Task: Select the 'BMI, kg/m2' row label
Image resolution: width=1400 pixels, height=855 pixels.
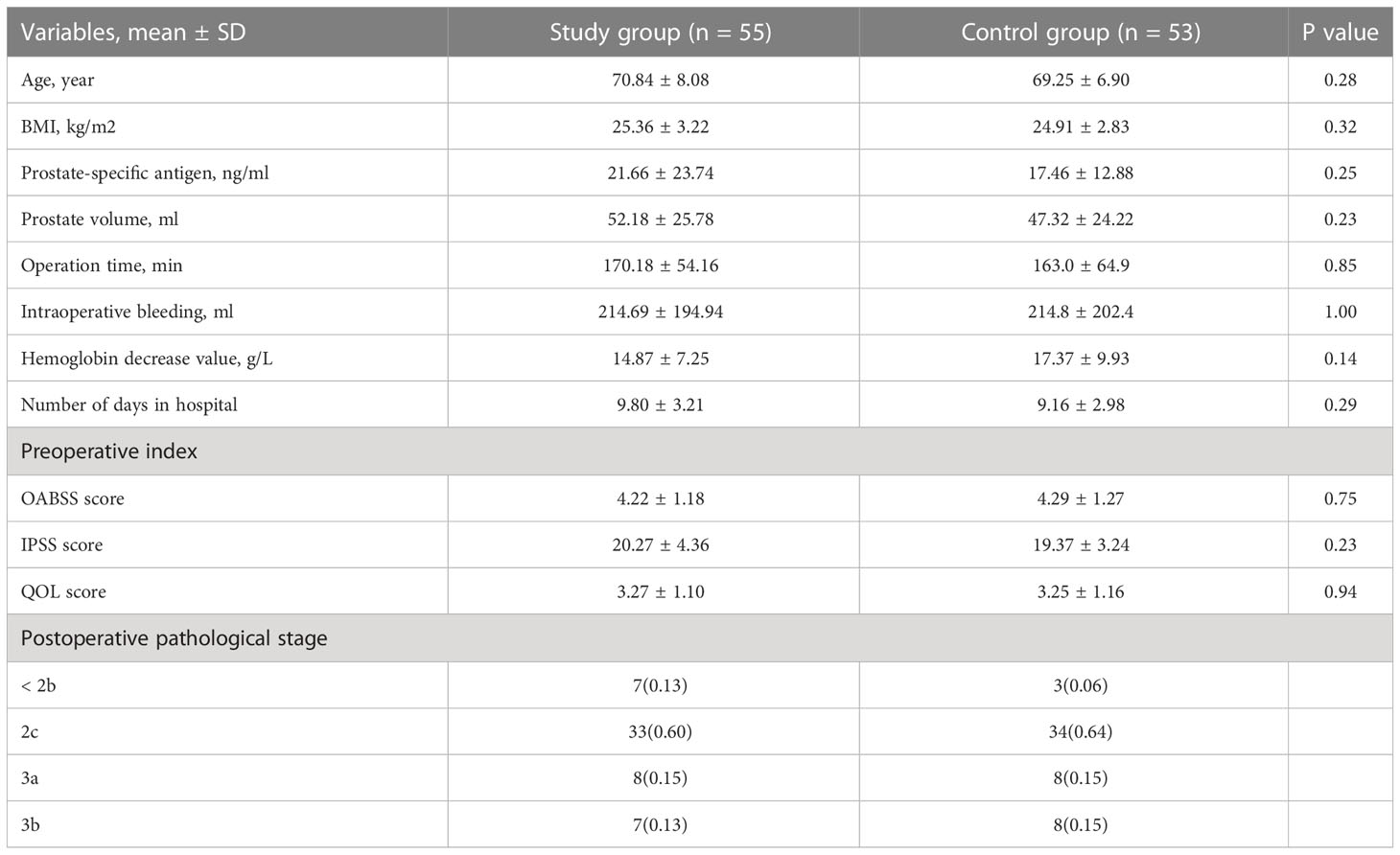Action: (68, 127)
